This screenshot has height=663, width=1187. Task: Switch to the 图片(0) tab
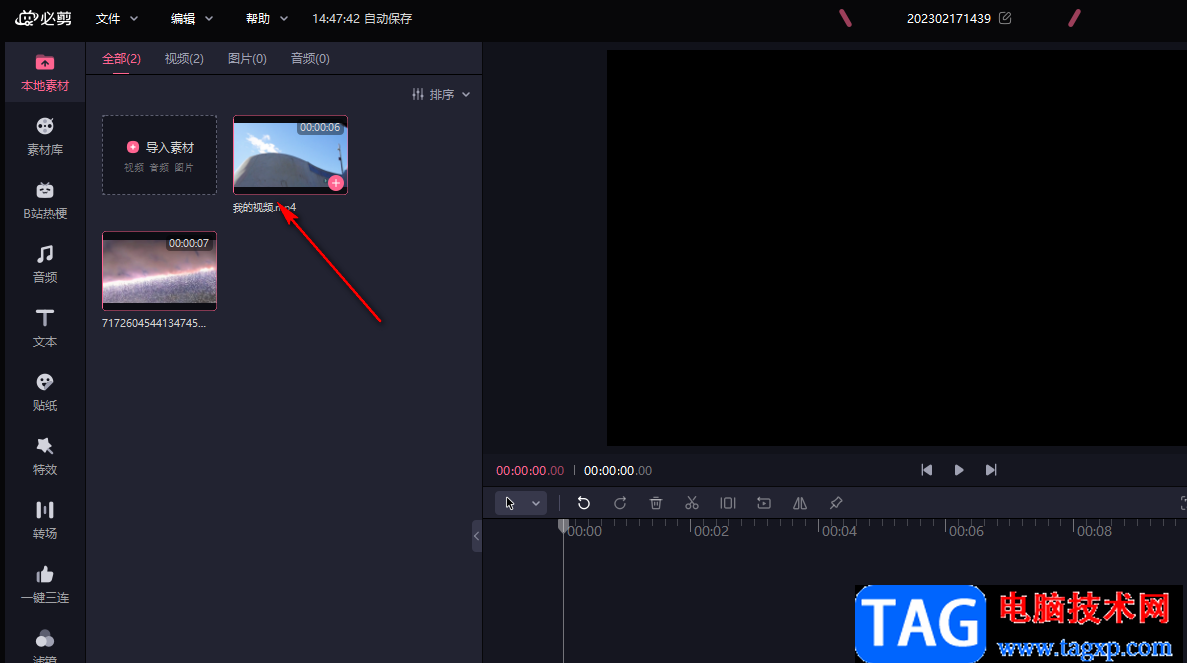(x=247, y=58)
